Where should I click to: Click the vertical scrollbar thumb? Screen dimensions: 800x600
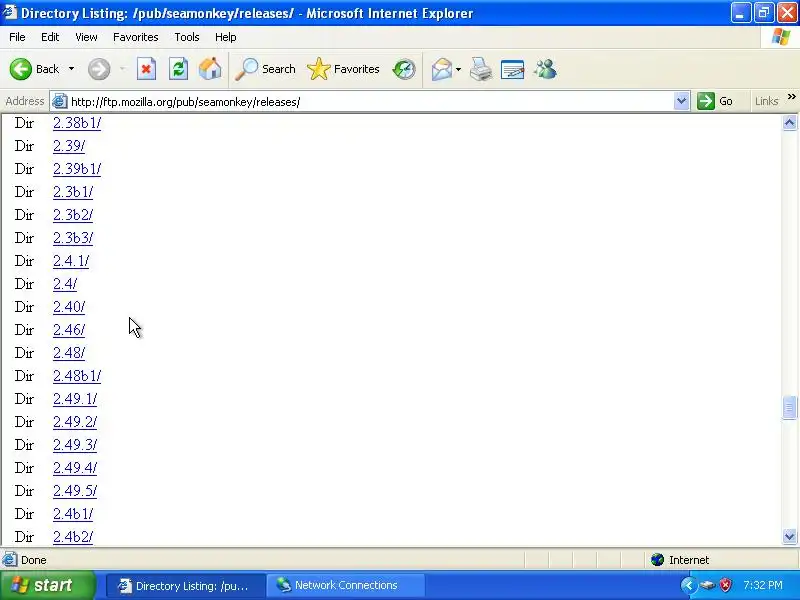[x=789, y=408]
